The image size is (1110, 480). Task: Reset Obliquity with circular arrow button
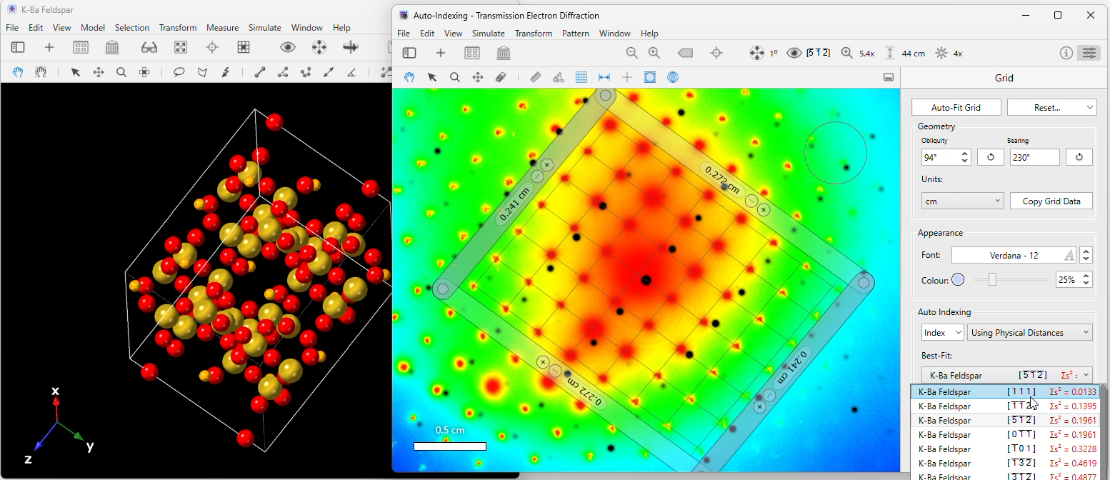pyautogui.click(x=990, y=157)
